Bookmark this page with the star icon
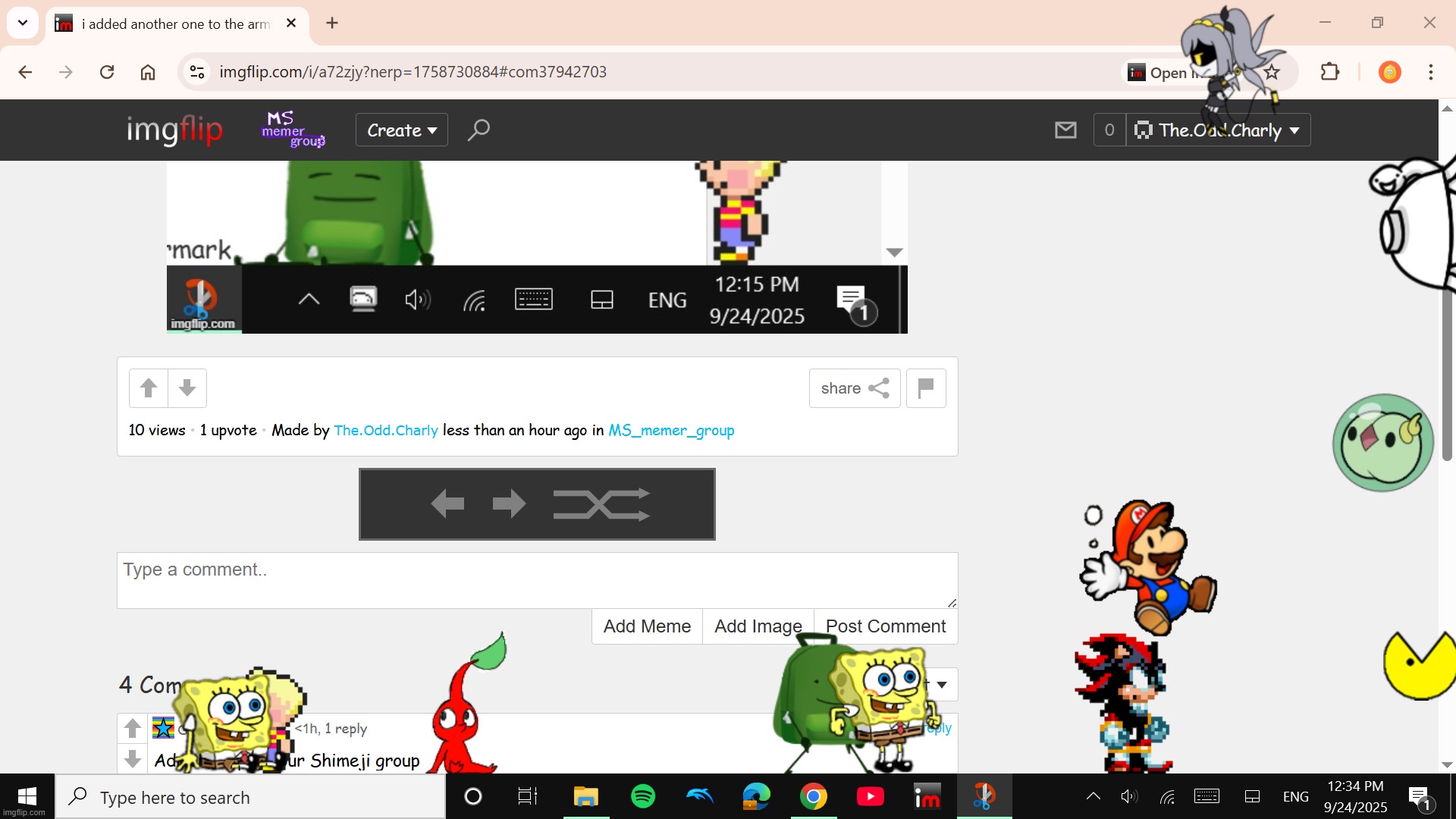 (1272, 72)
